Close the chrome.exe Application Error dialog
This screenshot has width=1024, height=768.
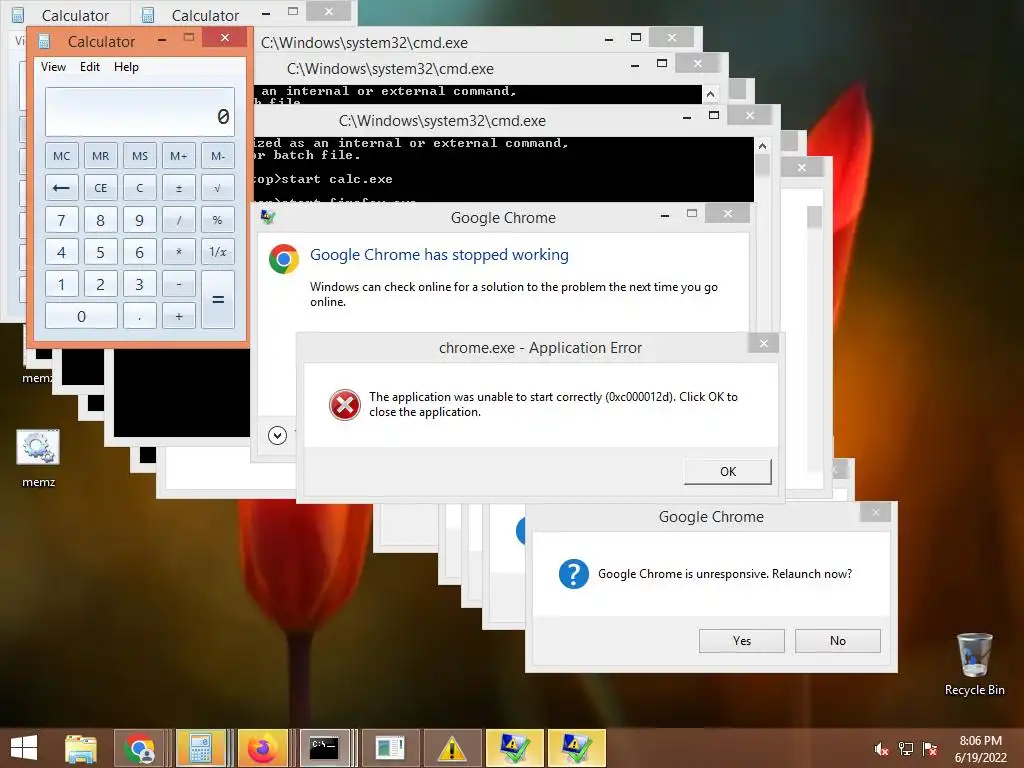[x=763, y=344]
